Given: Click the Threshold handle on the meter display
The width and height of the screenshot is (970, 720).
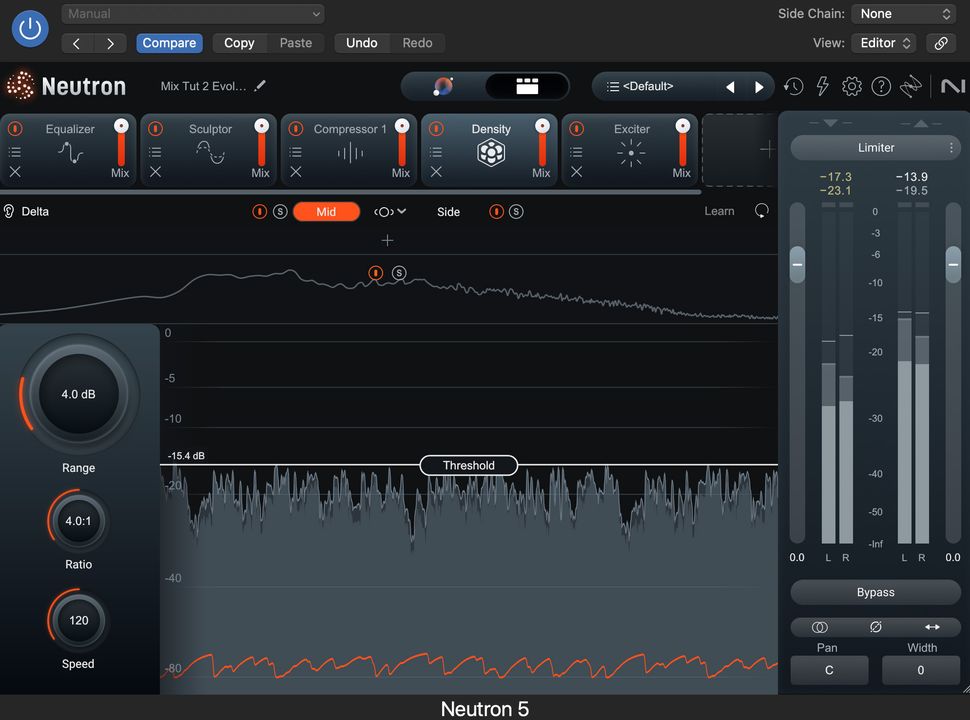Looking at the screenshot, I should (468, 465).
